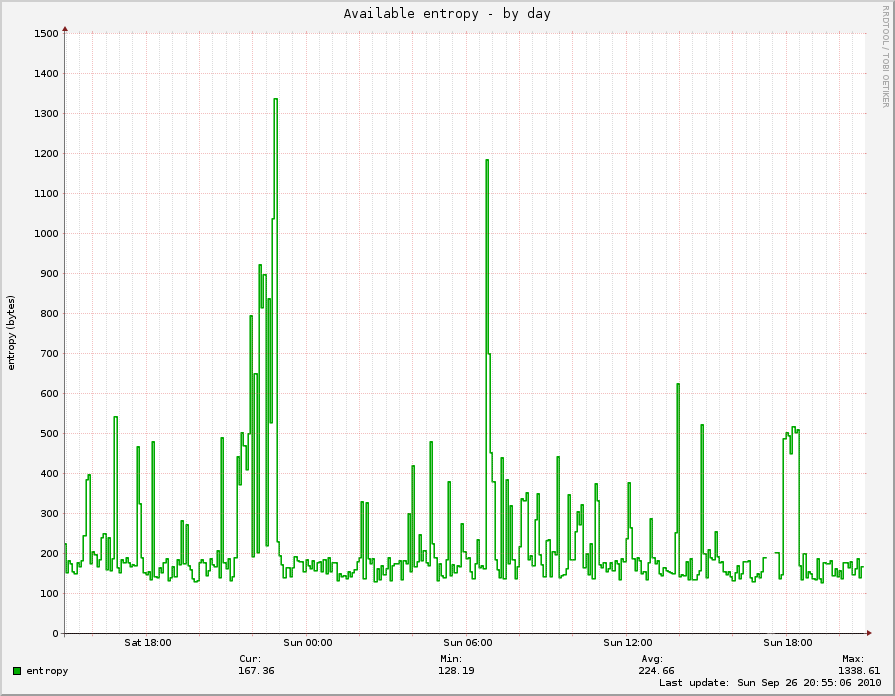Click the minimum value 128.19

(x=456, y=671)
